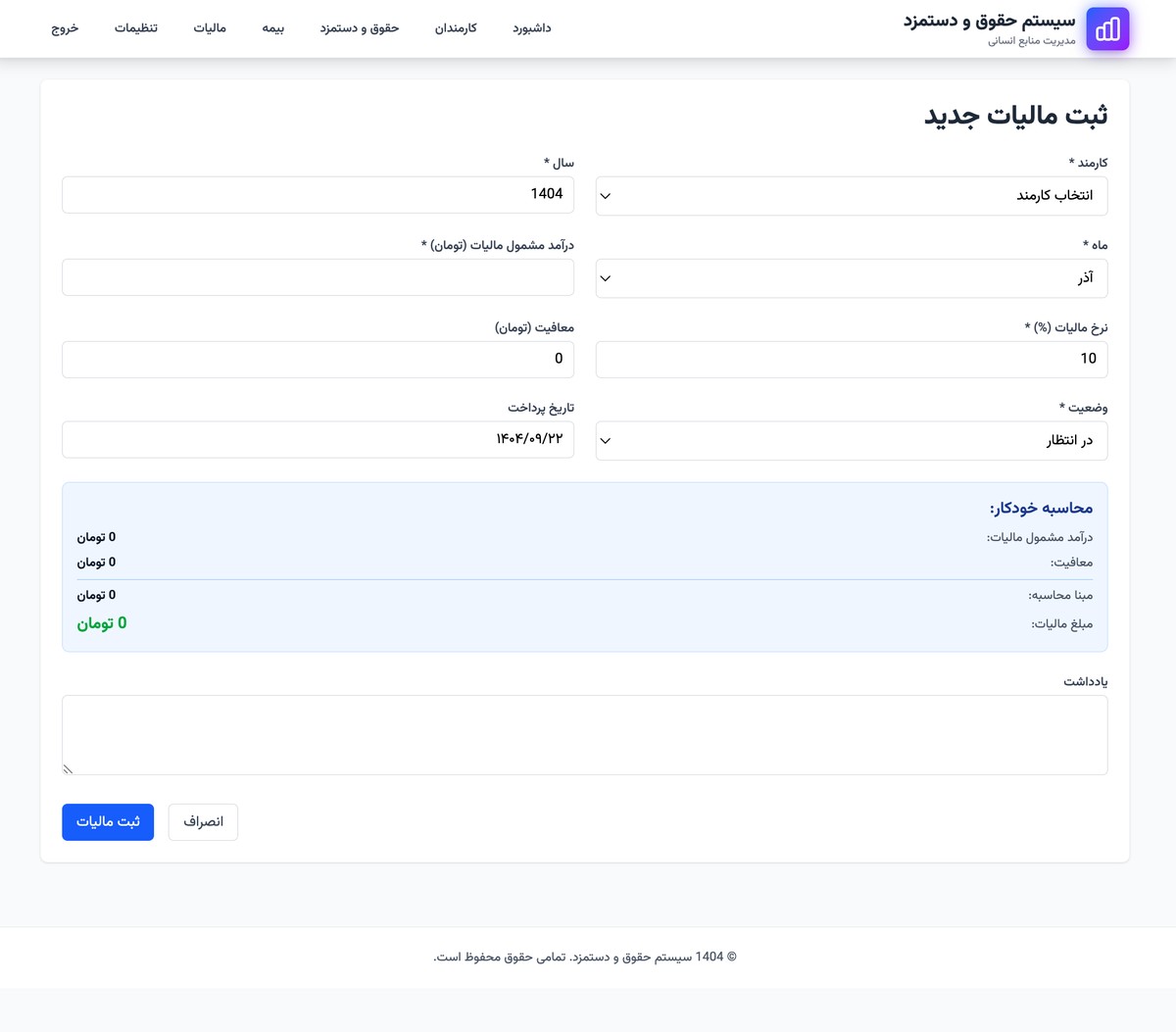Screen dimensions: 1176x1032
Task: Click the درآمد مشمول مالیات input field
Action: coord(318,277)
